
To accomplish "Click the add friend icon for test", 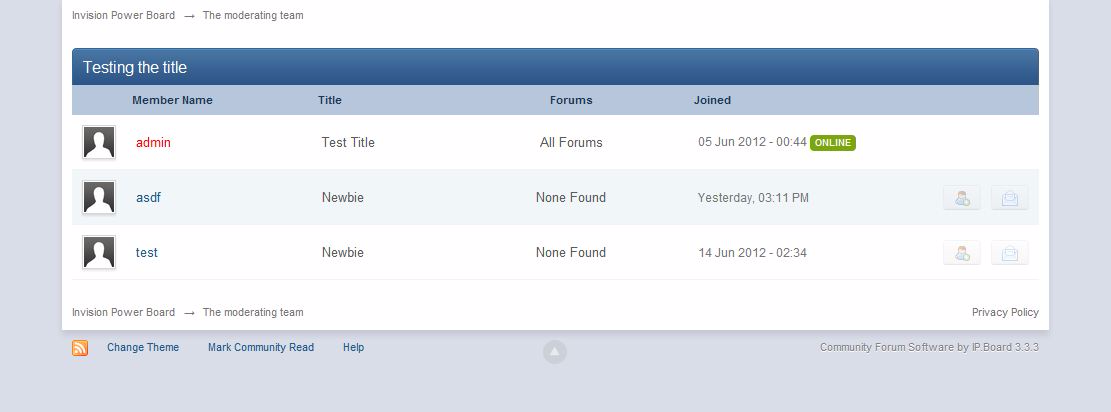I will pyautogui.click(x=961, y=253).
